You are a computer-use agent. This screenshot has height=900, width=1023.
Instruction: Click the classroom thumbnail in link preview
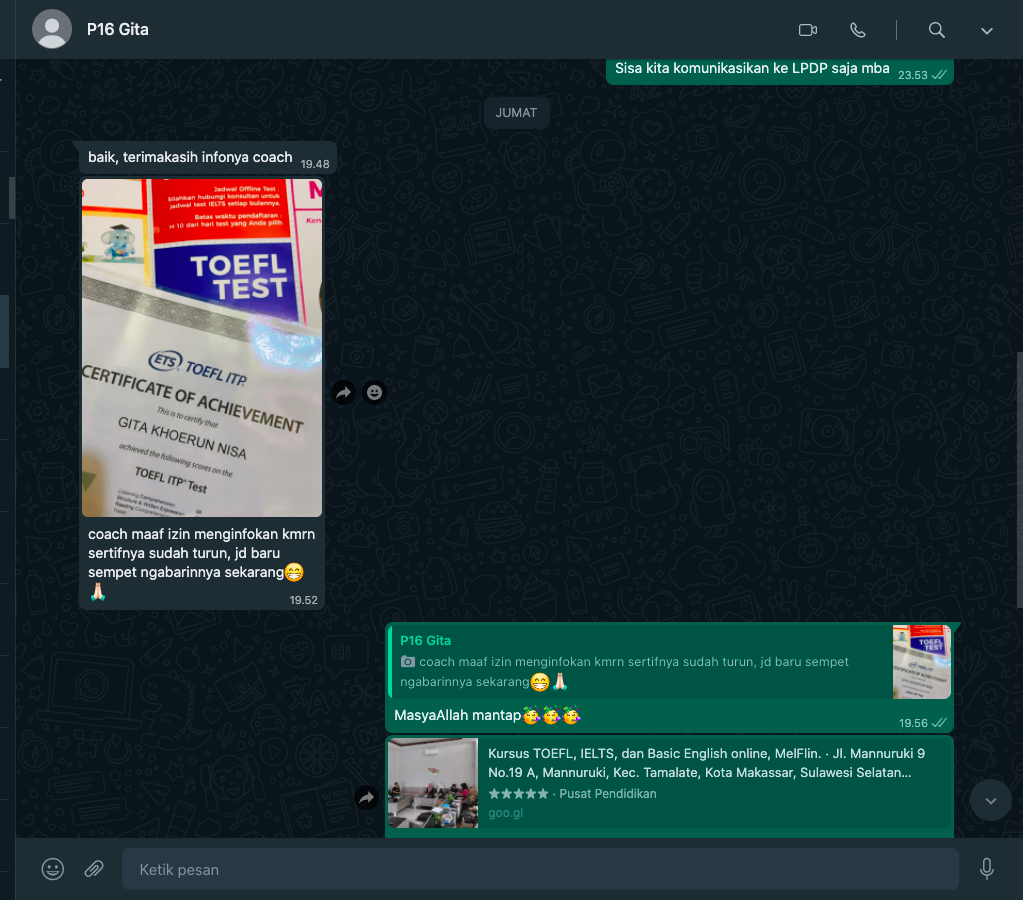tap(433, 783)
